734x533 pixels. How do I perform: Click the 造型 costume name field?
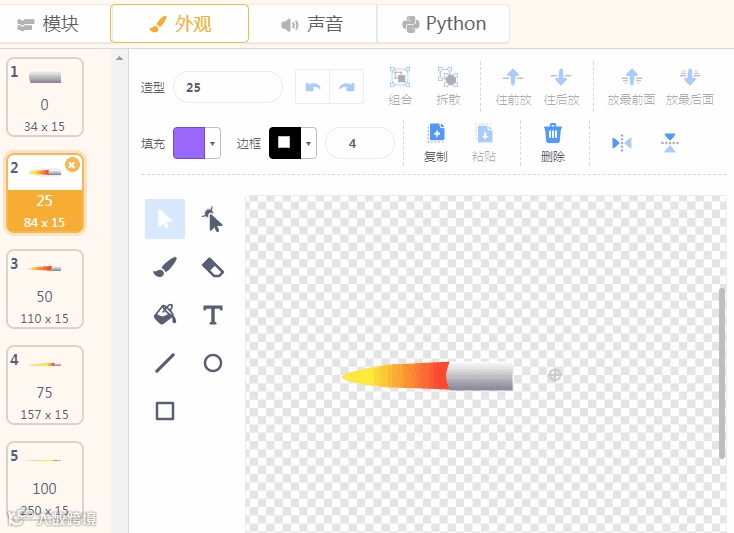click(228, 88)
